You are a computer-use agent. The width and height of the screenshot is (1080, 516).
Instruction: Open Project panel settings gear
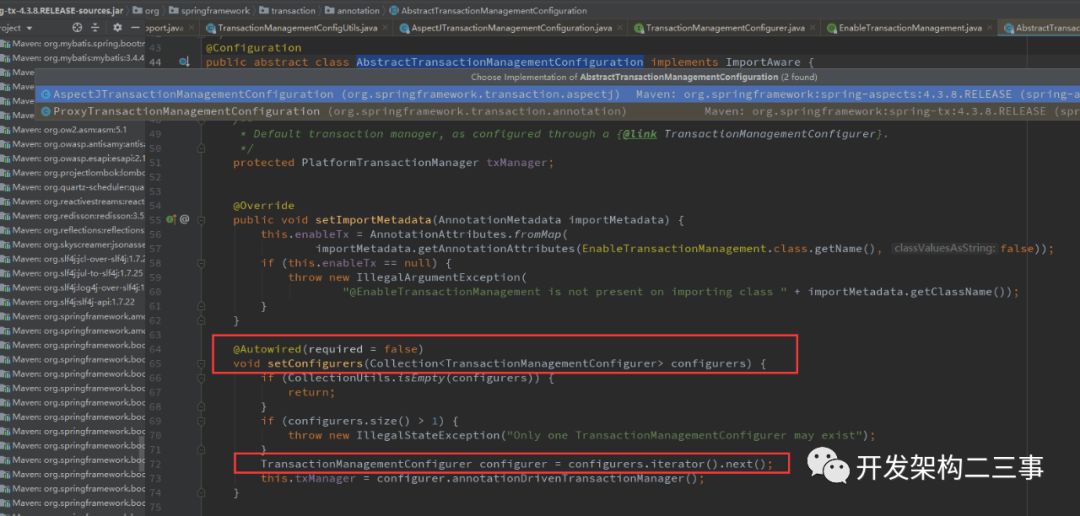(x=117, y=28)
